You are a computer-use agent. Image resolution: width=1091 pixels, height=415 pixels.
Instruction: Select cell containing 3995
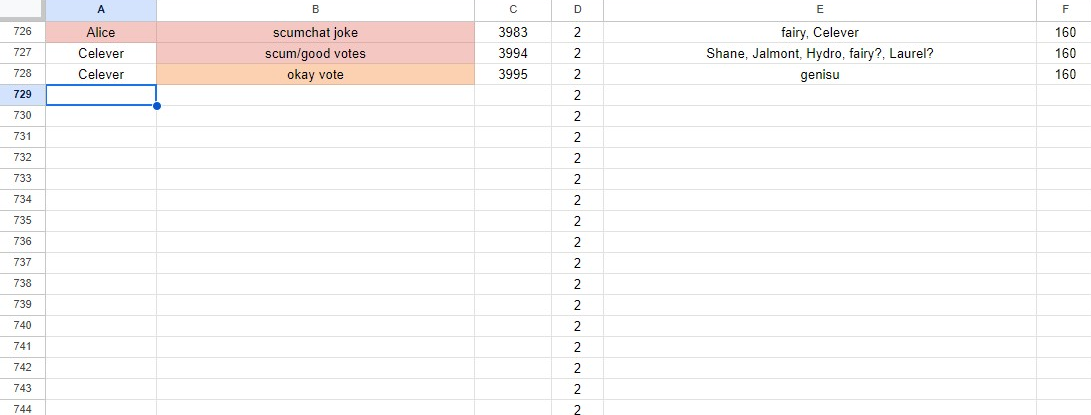coord(513,75)
